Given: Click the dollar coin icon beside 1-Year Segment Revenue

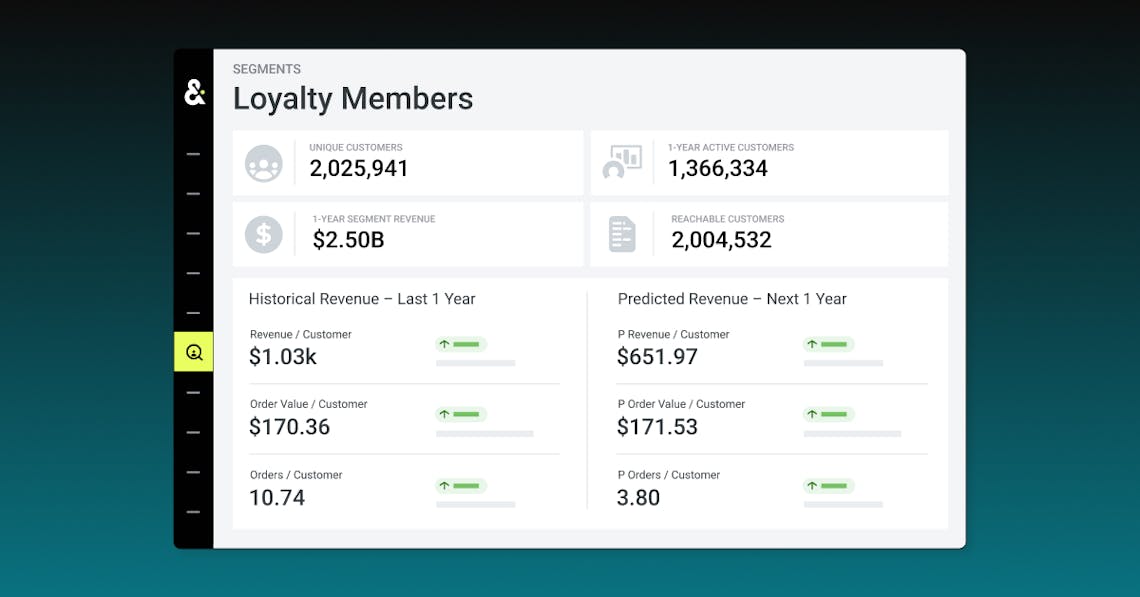Looking at the screenshot, I should [x=265, y=233].
